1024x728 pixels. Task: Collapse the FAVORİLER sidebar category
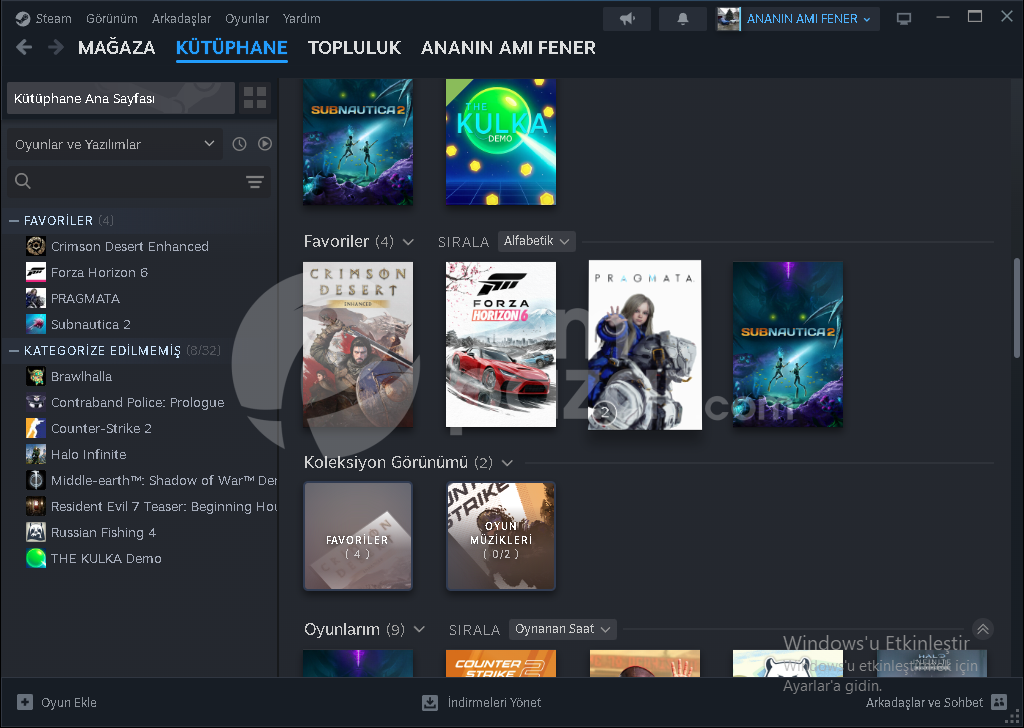[x=14, y=221]
